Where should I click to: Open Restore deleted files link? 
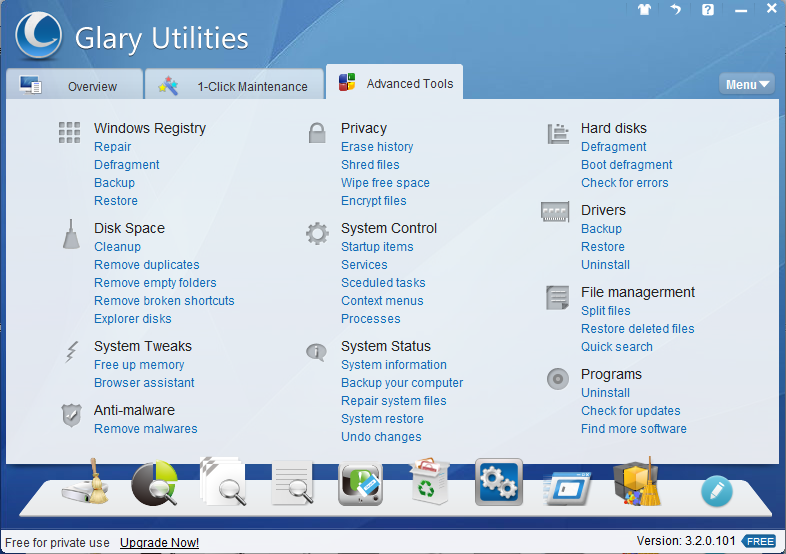tap(638, 329)
